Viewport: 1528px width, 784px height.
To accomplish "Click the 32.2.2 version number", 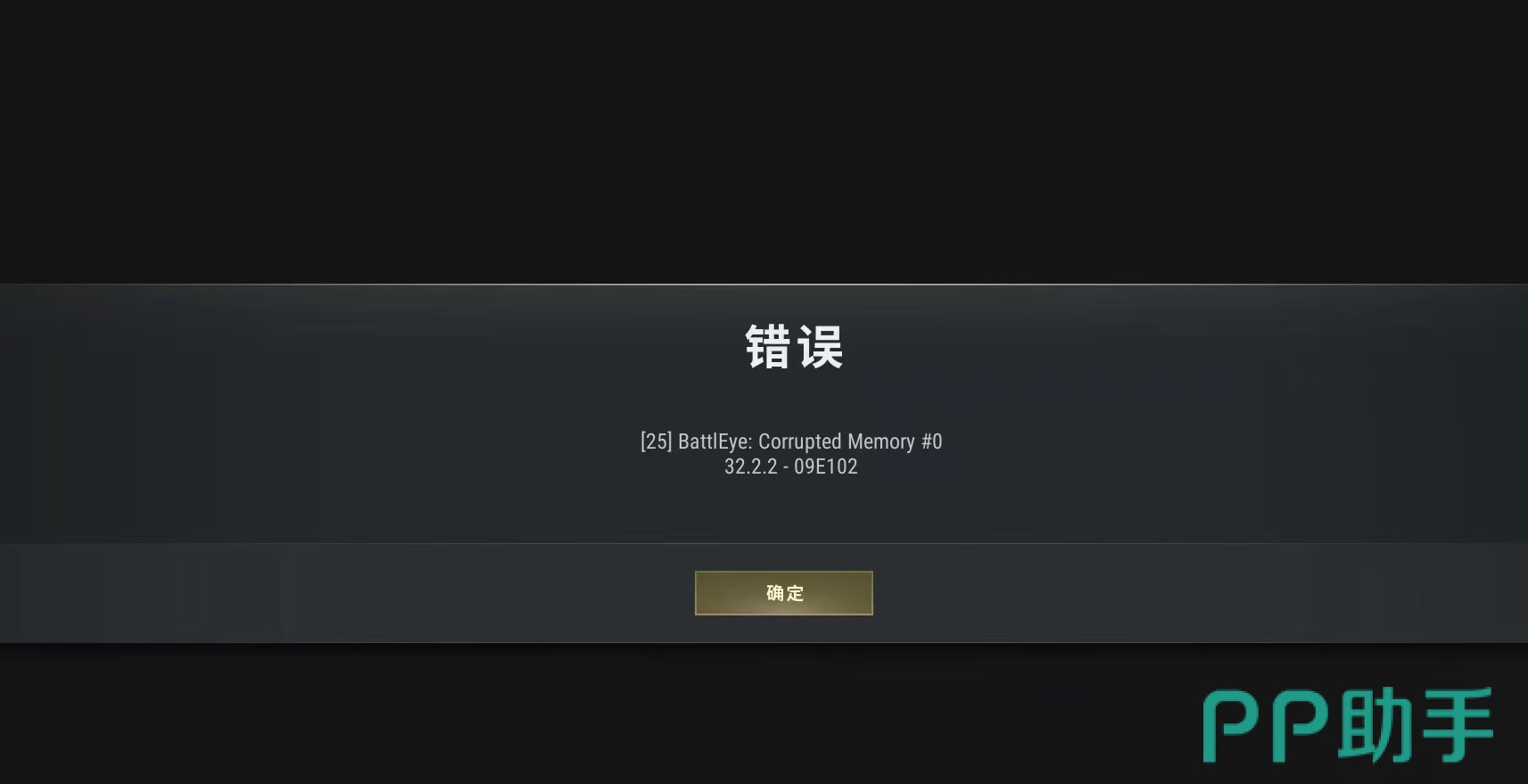I will pos(750,466).
